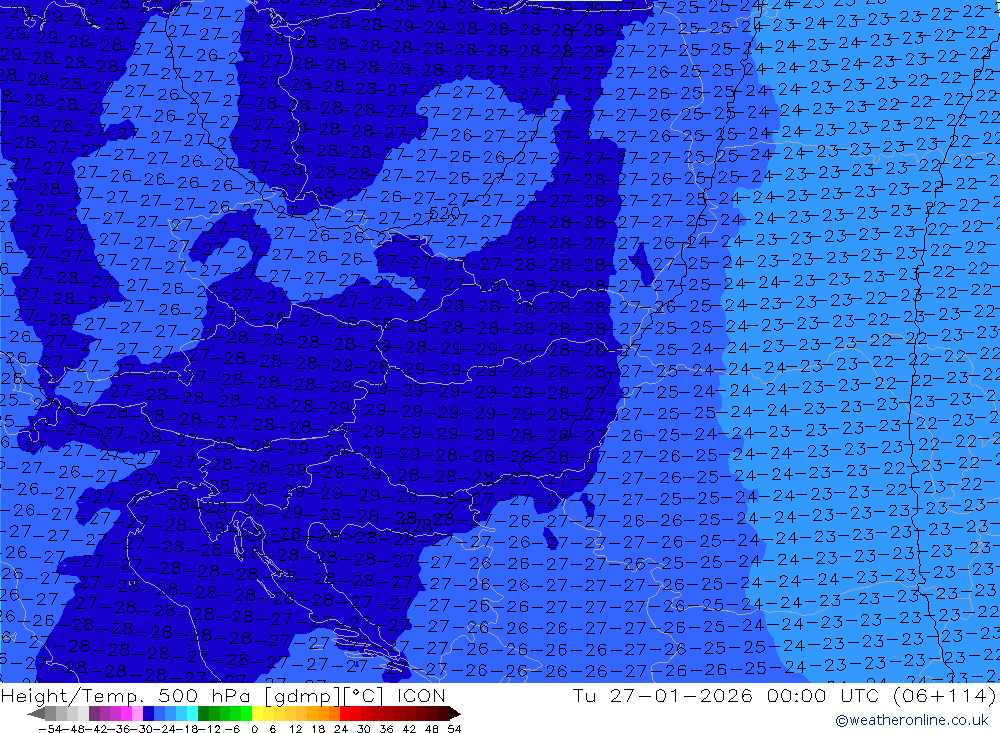This screenshot has height=733, width=1000.
Task: Click the 'ICON' model name in title
Action: [x=421, y=695]
